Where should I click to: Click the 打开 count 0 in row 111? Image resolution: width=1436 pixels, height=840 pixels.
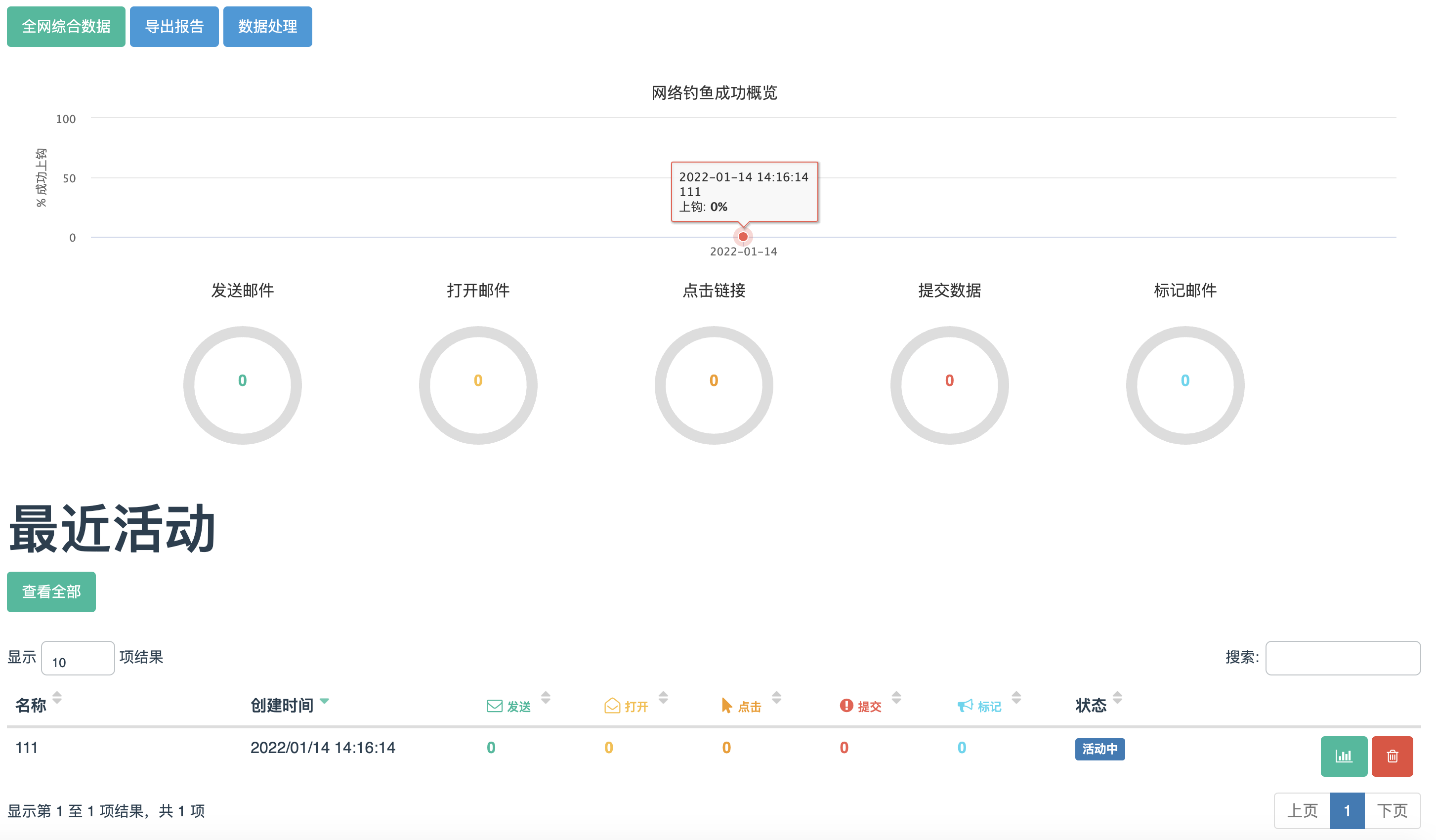609,748
